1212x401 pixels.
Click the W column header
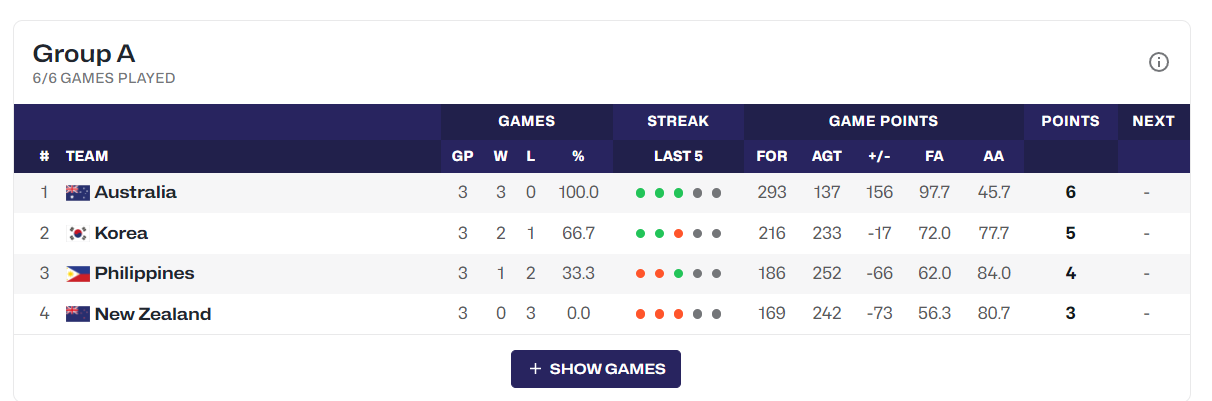500,156
